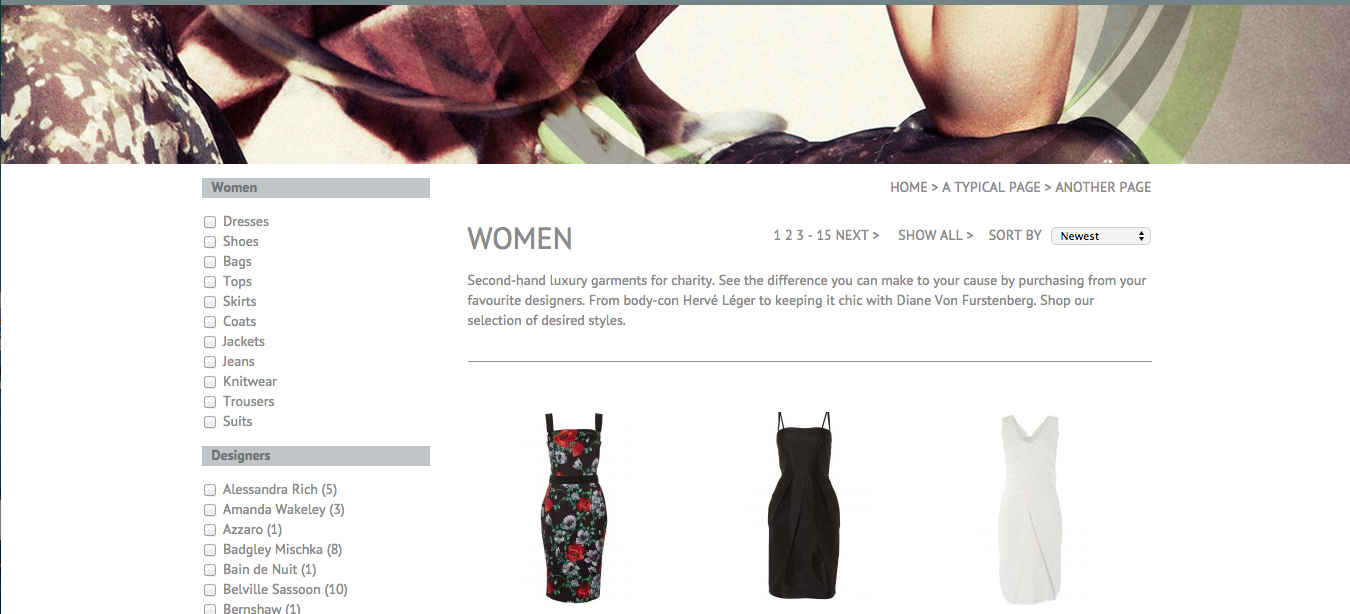This screenshot has height=614, width=1350.
Task: Click the NEXT > pagination link
Action: coord(857,235)
